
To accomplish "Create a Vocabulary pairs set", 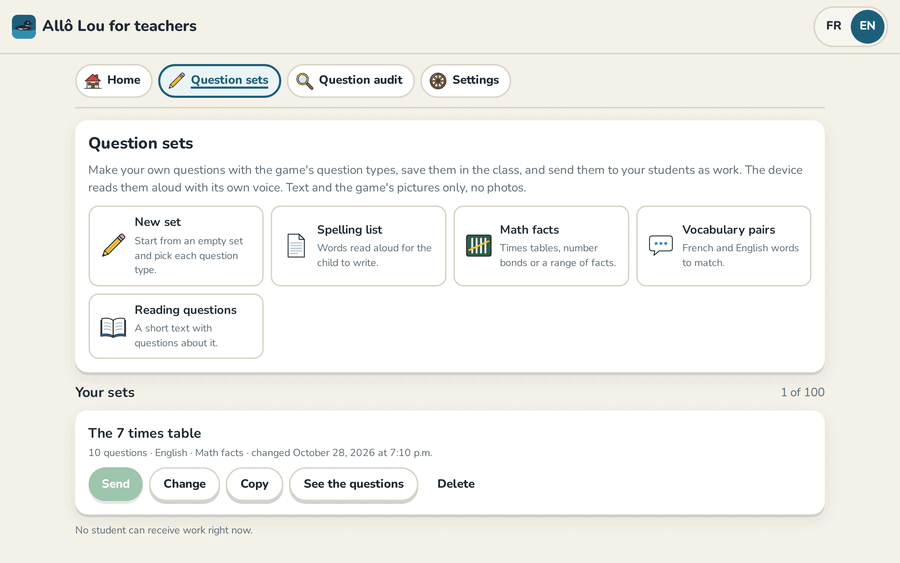I will [723, 246].
